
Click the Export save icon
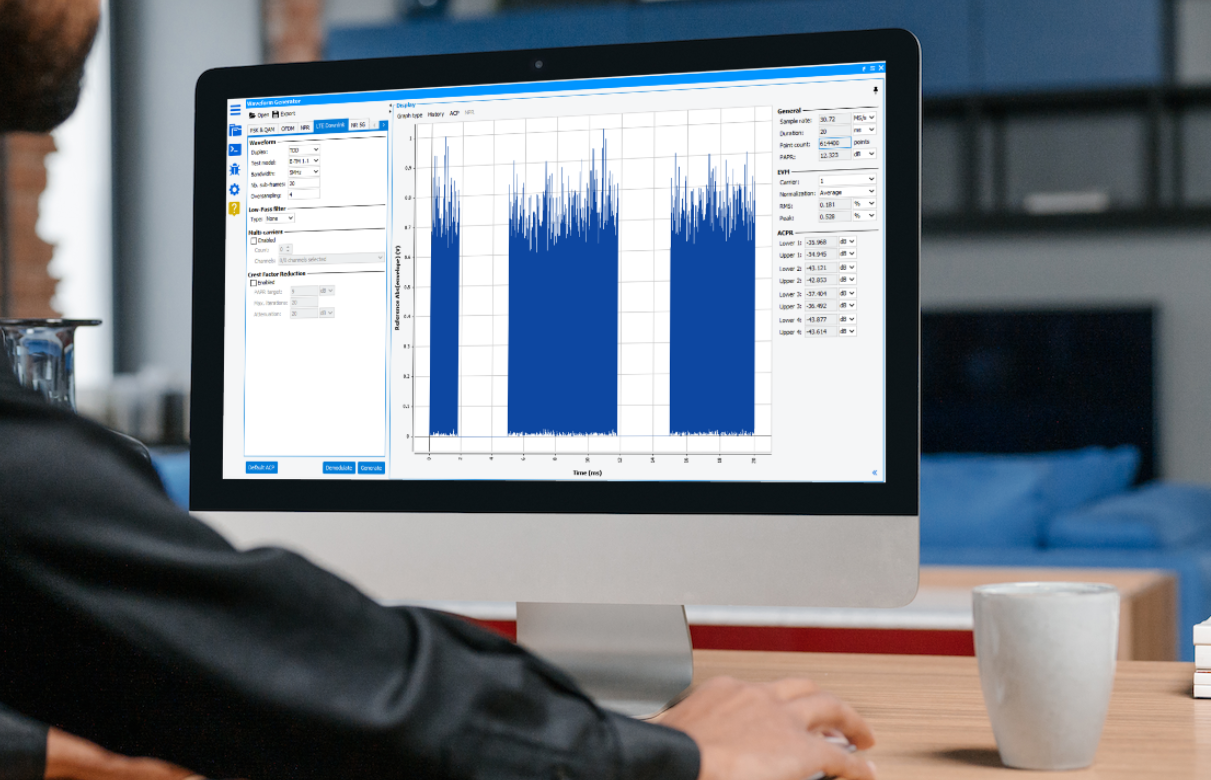pyautogui.click(x=276, y=114)
